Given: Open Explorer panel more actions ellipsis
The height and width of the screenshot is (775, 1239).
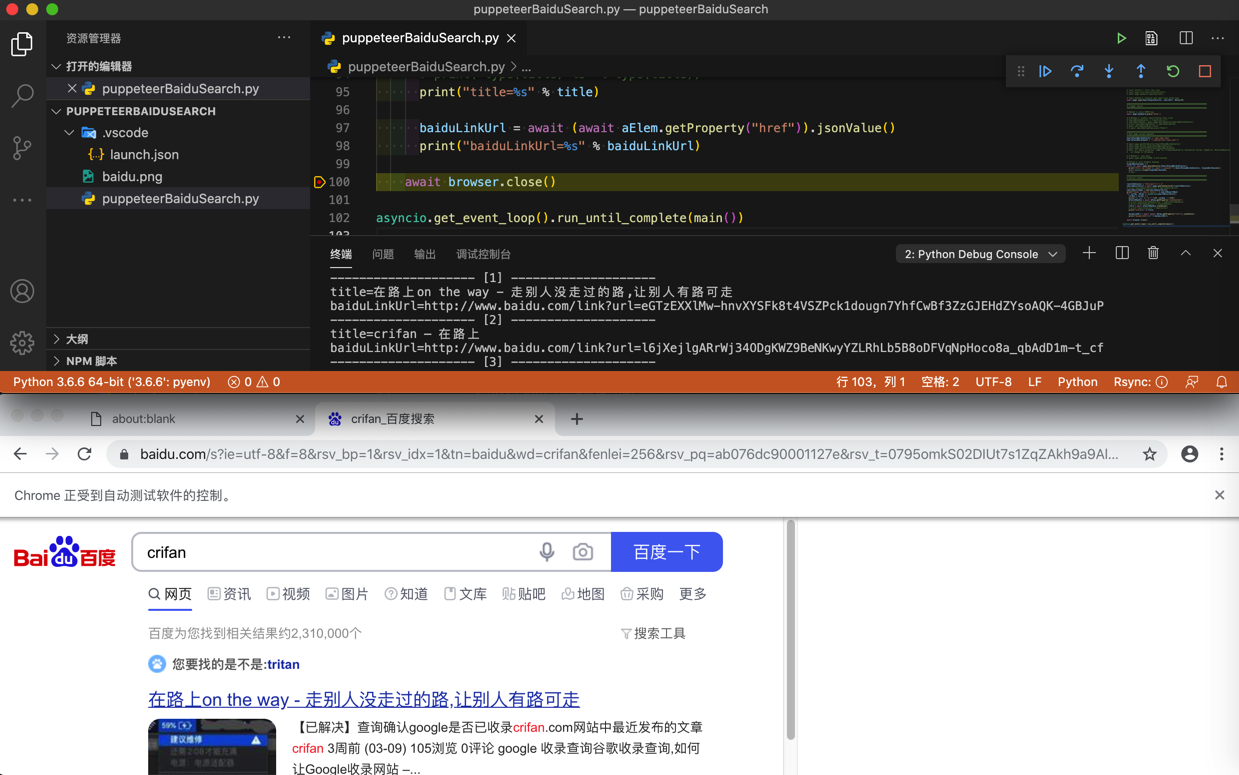Looking at the screenshot, I should coord(284,38).
